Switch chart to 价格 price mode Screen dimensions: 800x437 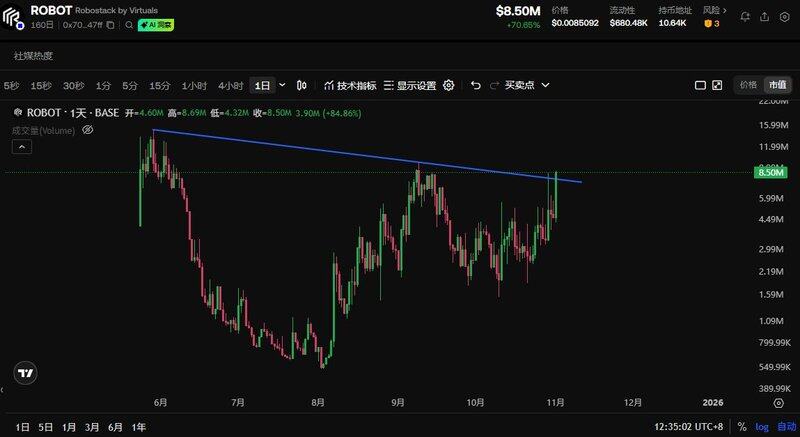(x=748, y=86)
